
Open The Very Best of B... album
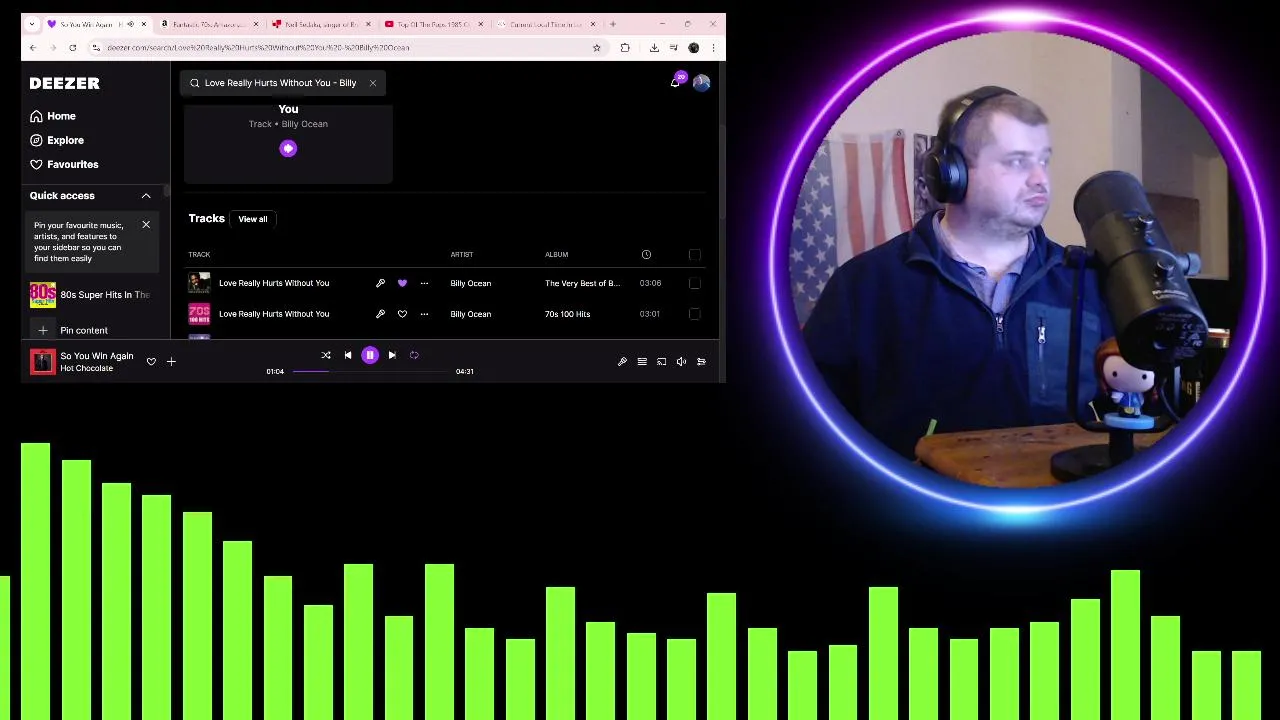tap(582, 283)
